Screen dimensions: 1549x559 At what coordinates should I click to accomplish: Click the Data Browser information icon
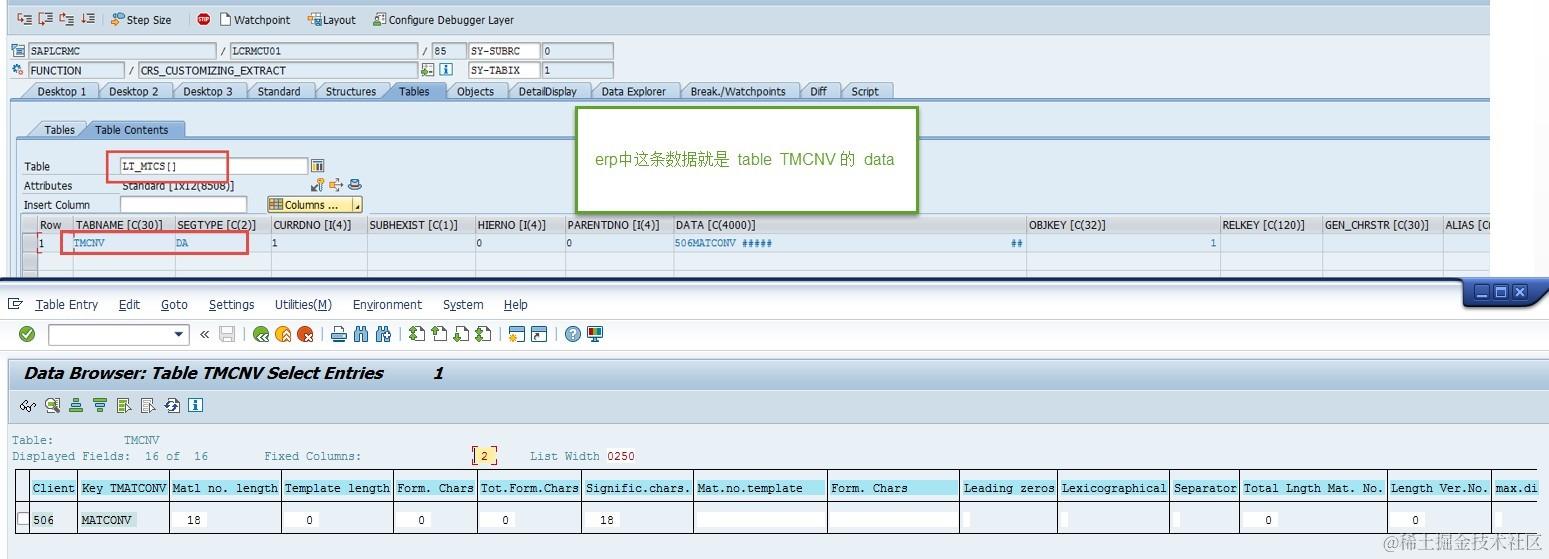pyautogui.click(x=195, y=405)
